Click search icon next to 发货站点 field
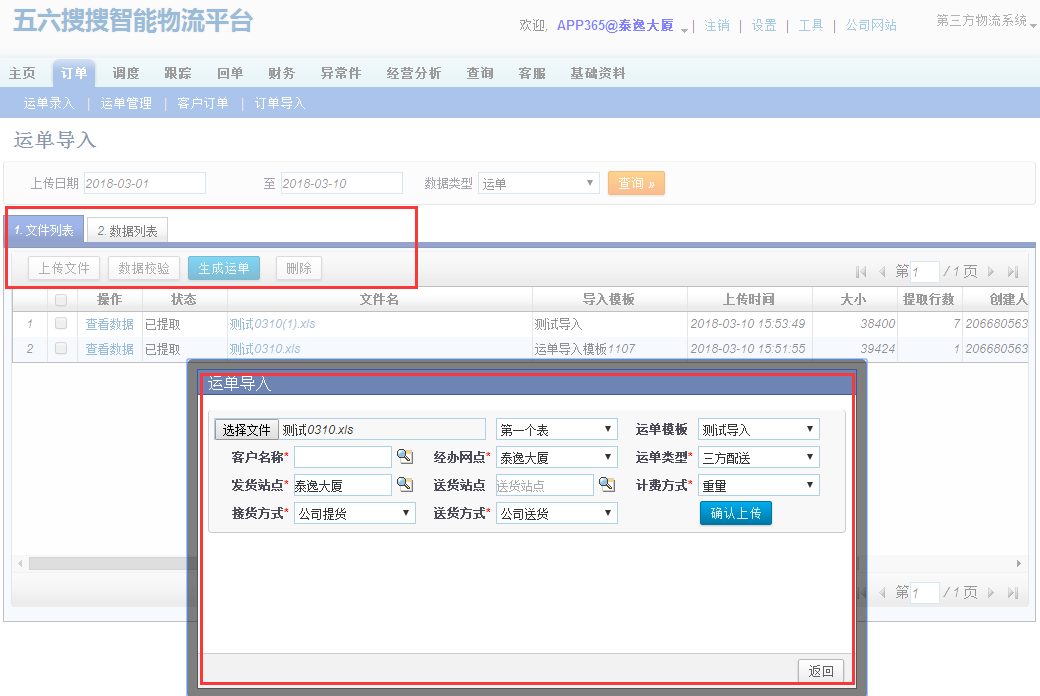This screenshot has width=1040, height=696. tap(404, 485)
